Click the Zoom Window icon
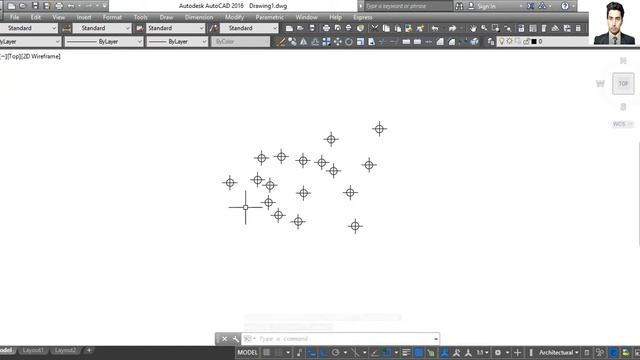 pyautogui.click(x=496, y=28)
